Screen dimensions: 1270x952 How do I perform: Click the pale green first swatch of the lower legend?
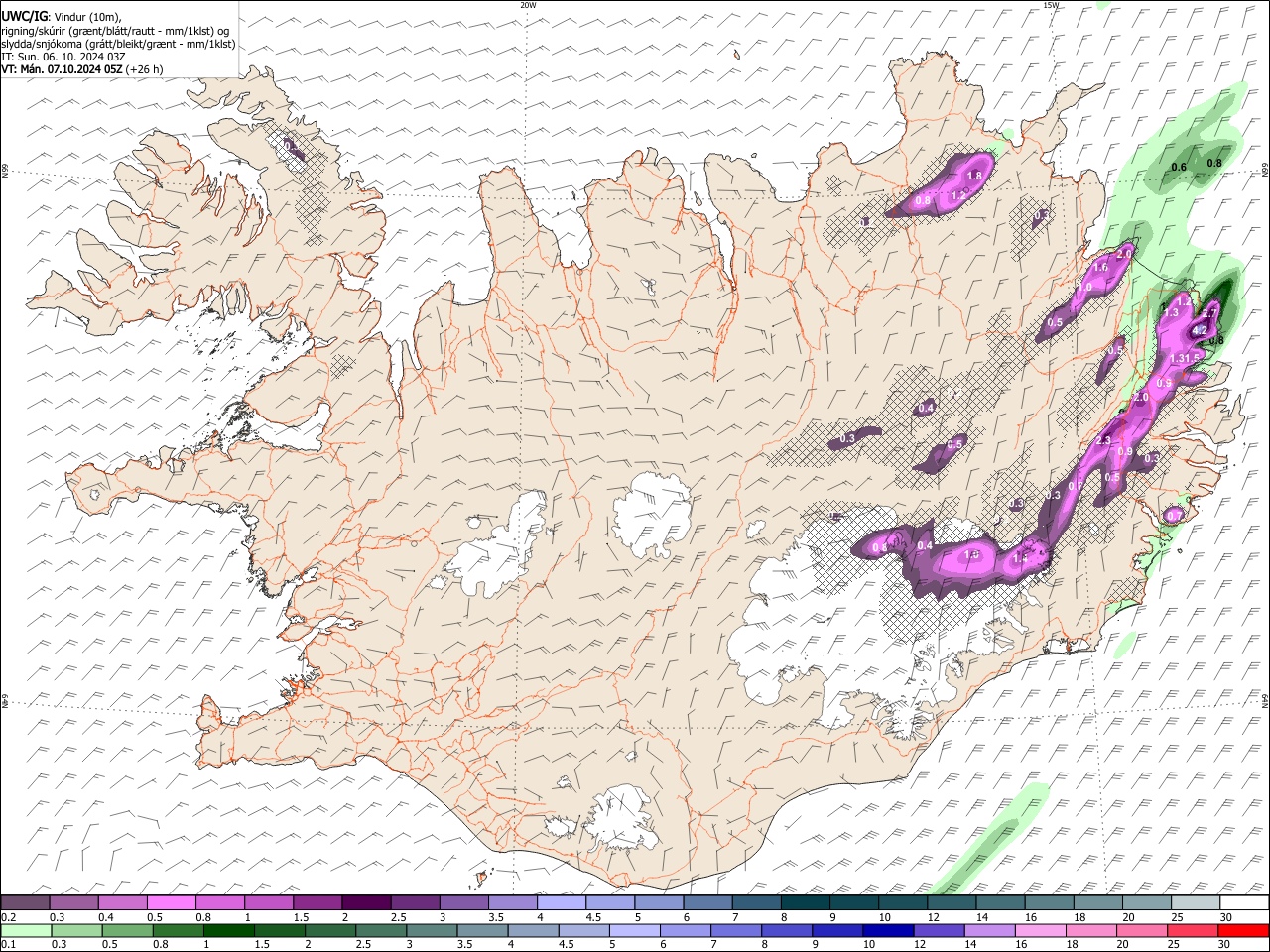click(x=26, y=930)
